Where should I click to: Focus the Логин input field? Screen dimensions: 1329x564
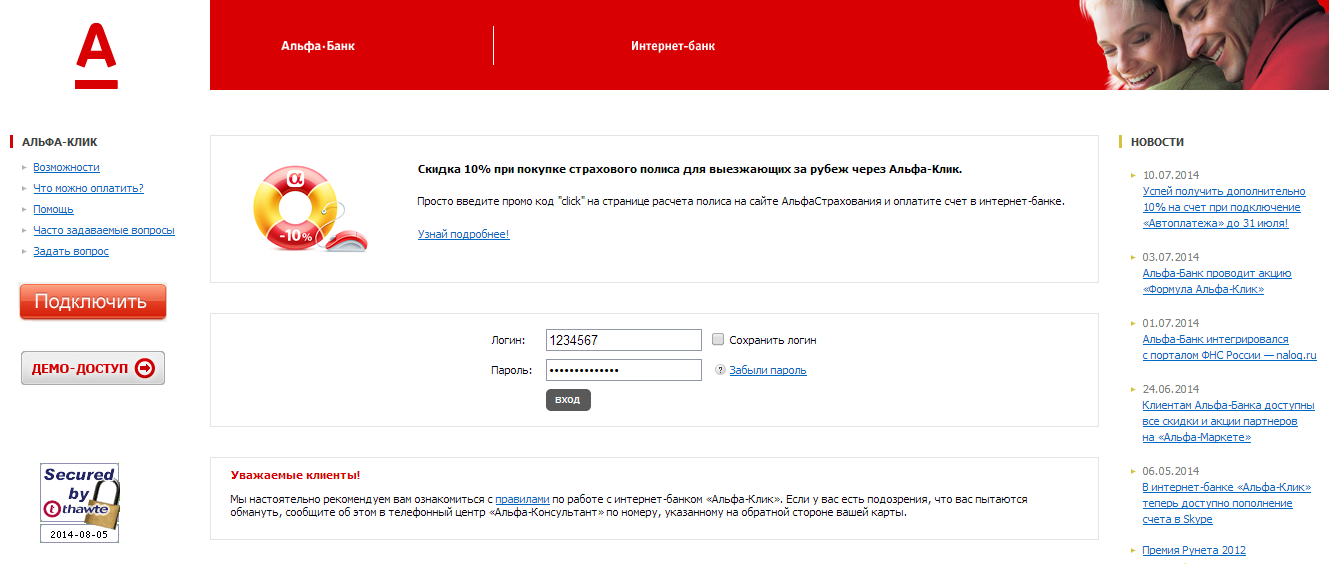tap(624, 340)
